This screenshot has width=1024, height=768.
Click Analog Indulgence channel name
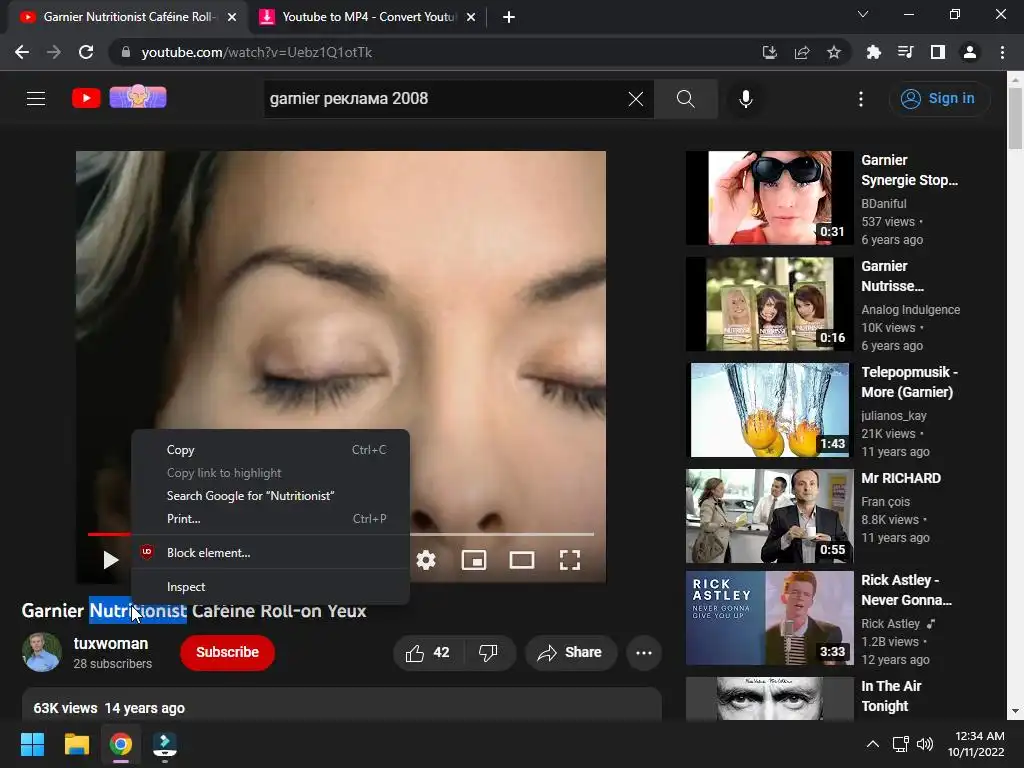(x=910, y=310)
